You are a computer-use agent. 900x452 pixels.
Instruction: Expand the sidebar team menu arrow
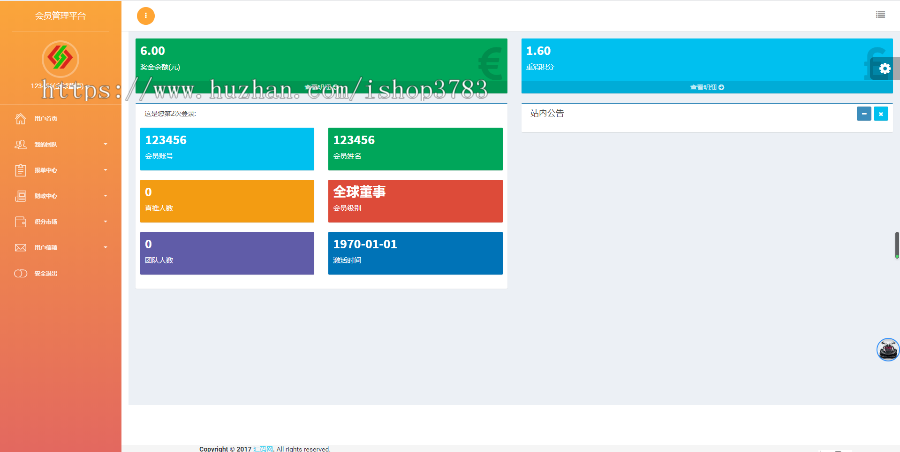pyautogui.click(x=106, y=145)
